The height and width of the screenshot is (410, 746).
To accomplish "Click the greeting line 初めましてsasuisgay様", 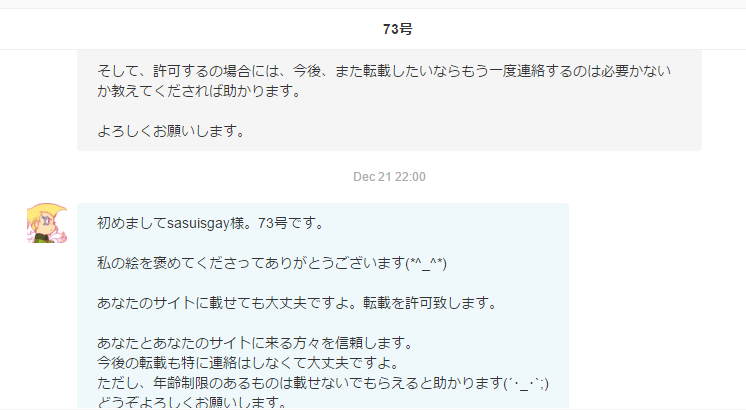I will 211,223.
